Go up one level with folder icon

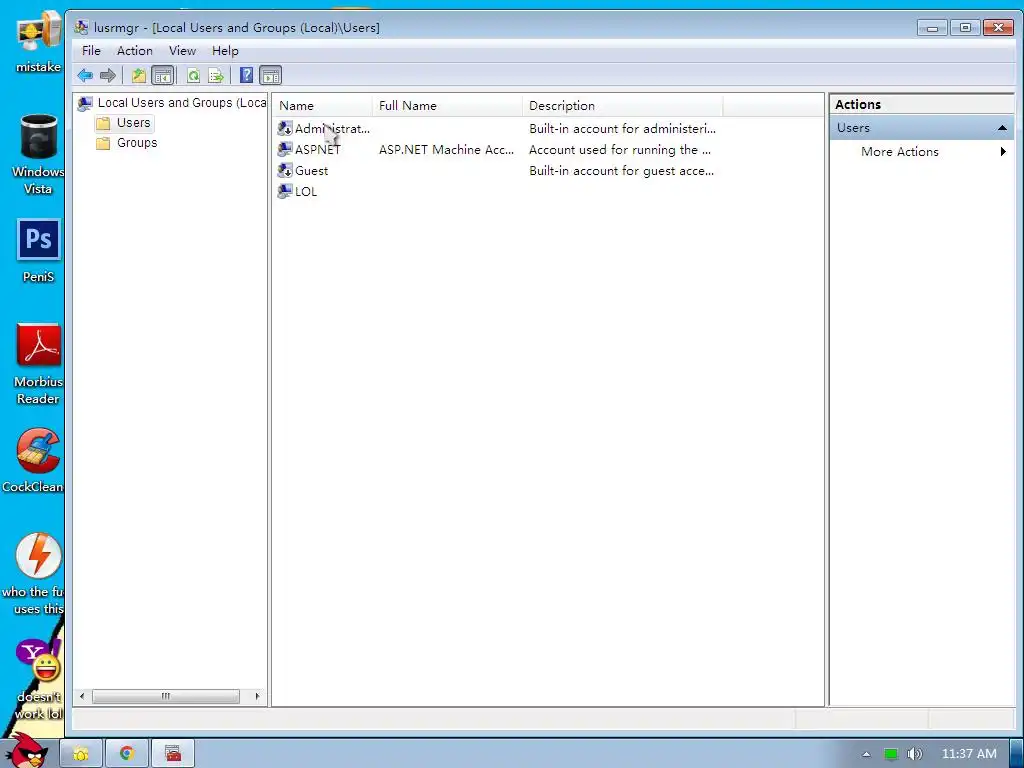(x=138, y=76)
